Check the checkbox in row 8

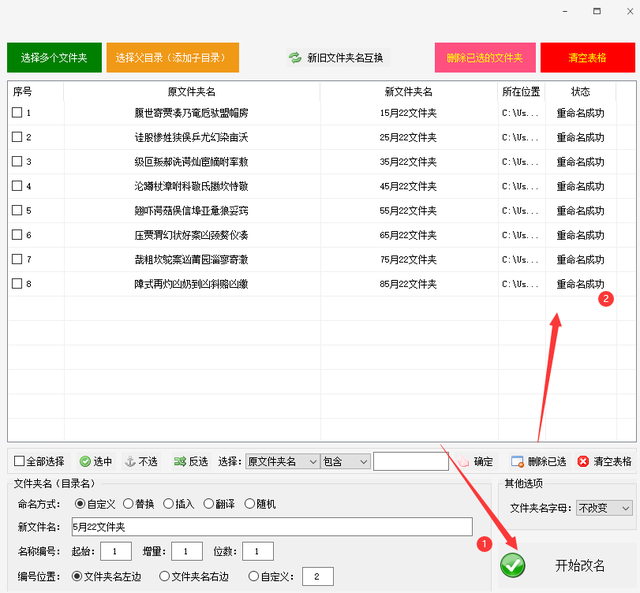(17, 283)
